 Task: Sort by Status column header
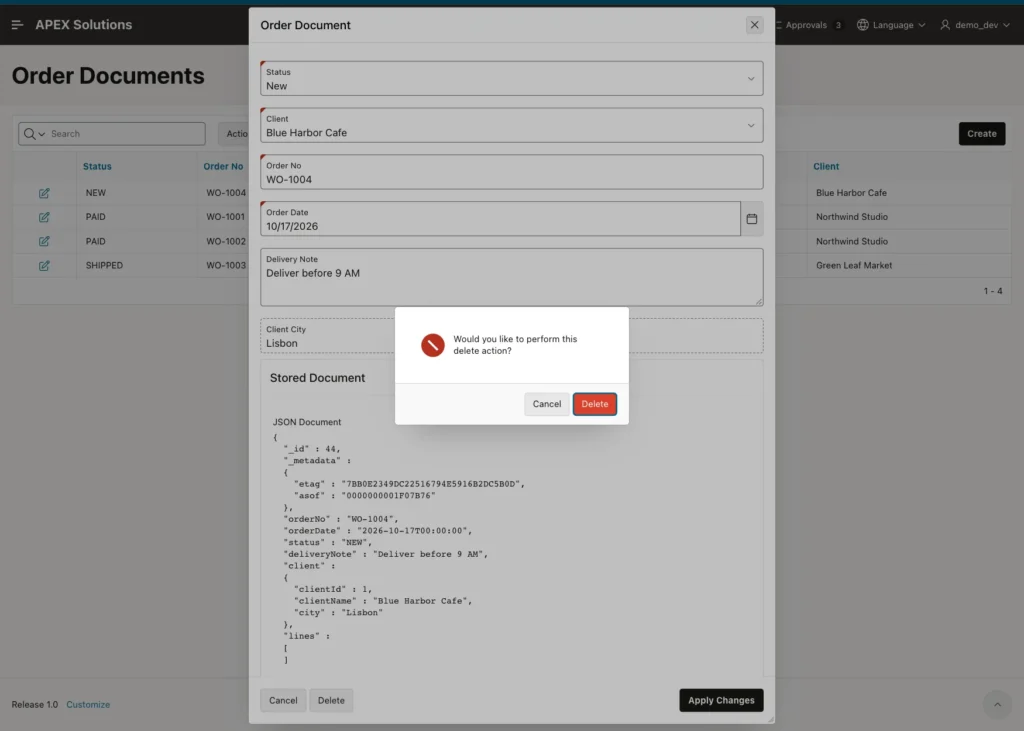97,166
